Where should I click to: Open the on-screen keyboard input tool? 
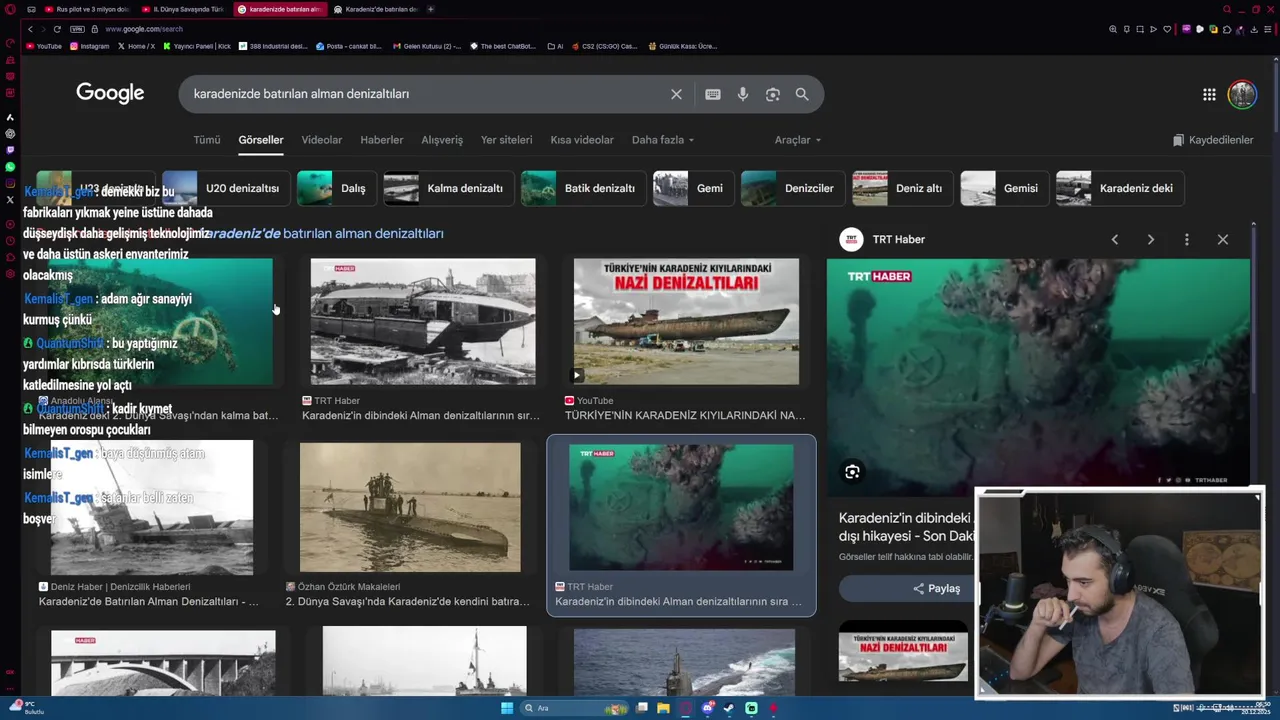click(712, 94)
